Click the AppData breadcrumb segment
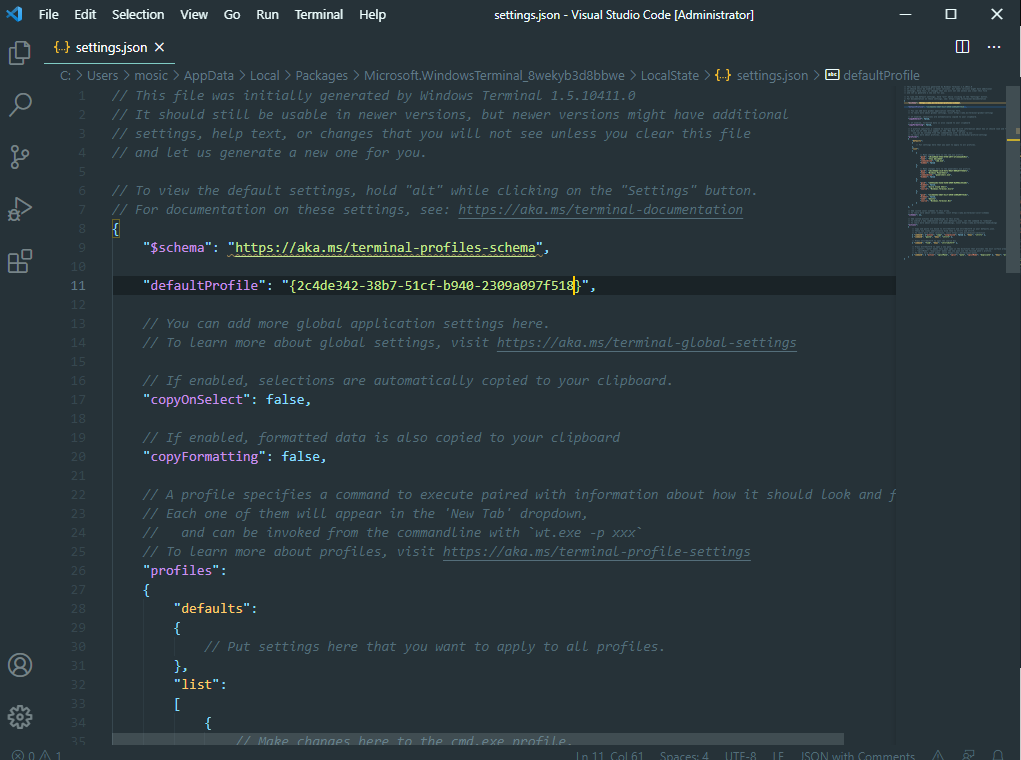The image size is (1021, 760). [x=208, y=76]
